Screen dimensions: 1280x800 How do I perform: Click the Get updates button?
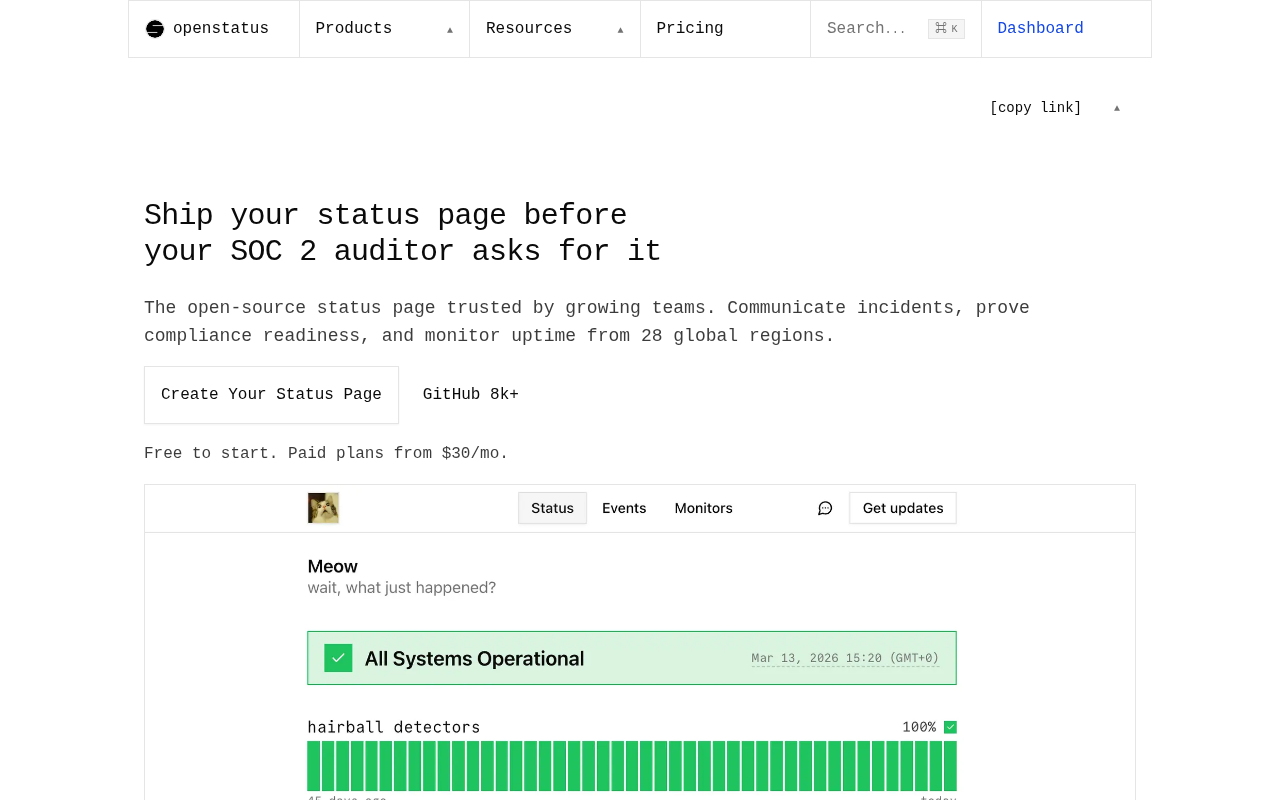click(x=903, y=508)
